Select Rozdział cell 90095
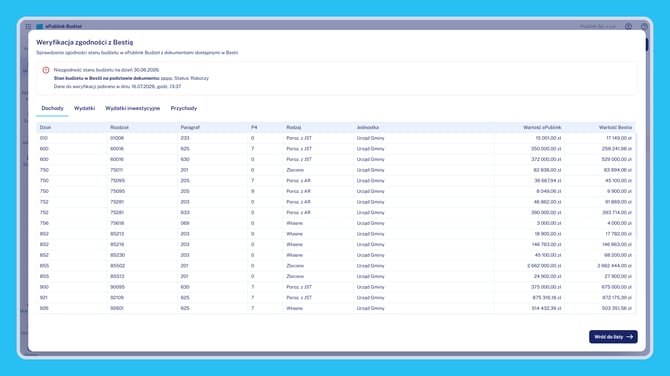670x376 pixels. tap(118, 287)
